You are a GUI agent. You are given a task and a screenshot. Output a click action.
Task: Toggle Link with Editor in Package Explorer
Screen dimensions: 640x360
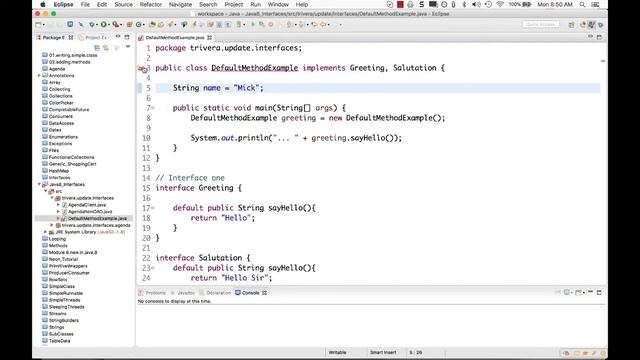(x=106, y=48)
